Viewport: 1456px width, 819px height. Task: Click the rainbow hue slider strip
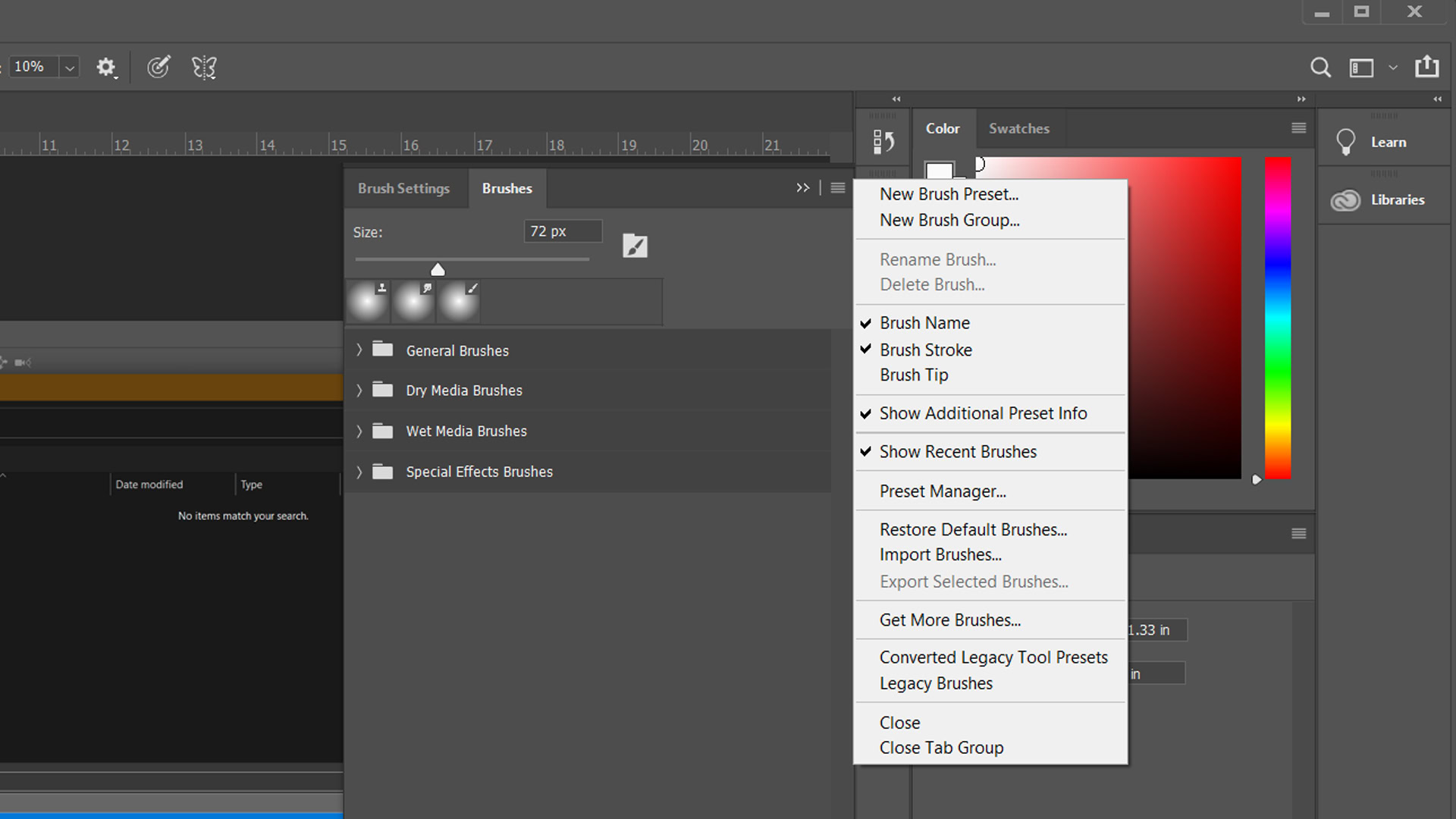tap(1277, 318)
